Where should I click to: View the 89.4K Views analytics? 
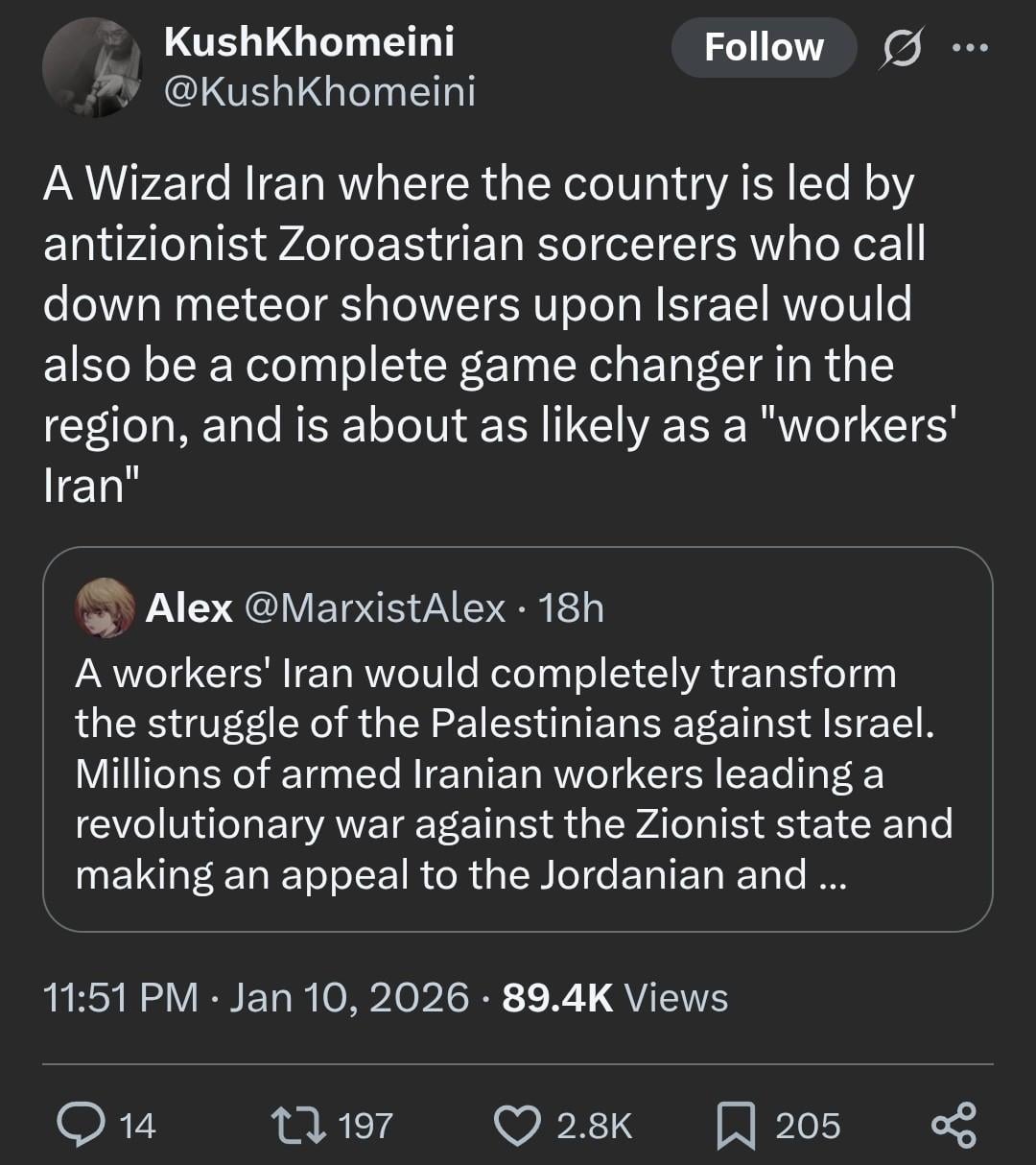coord(615,997)
